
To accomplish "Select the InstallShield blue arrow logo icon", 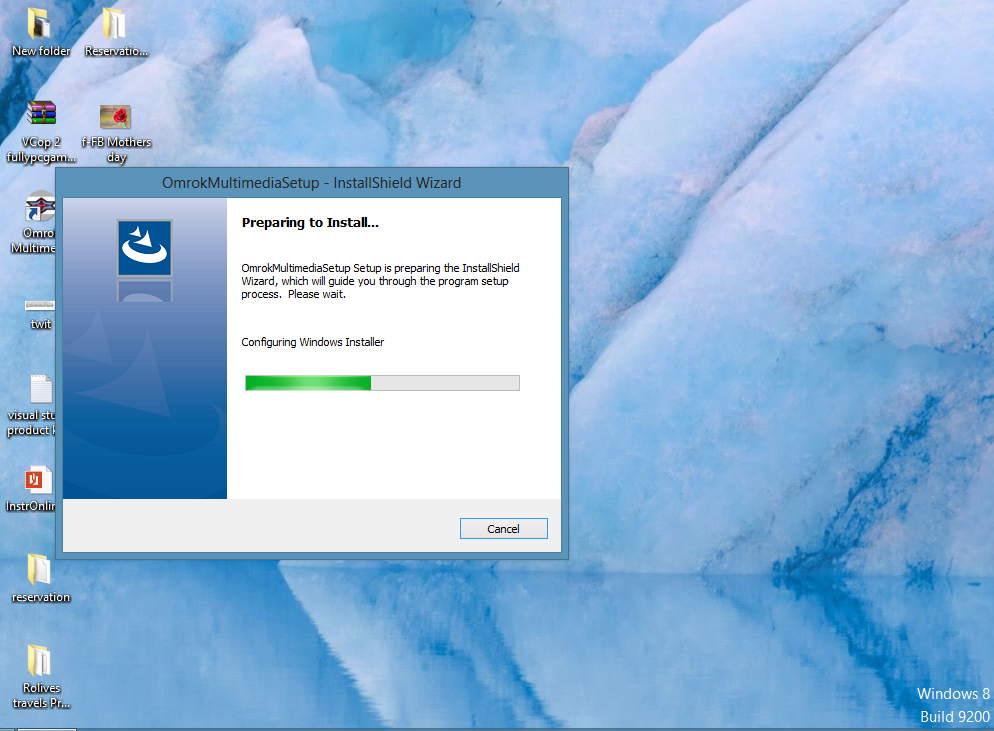I will (x=145, y=248).
